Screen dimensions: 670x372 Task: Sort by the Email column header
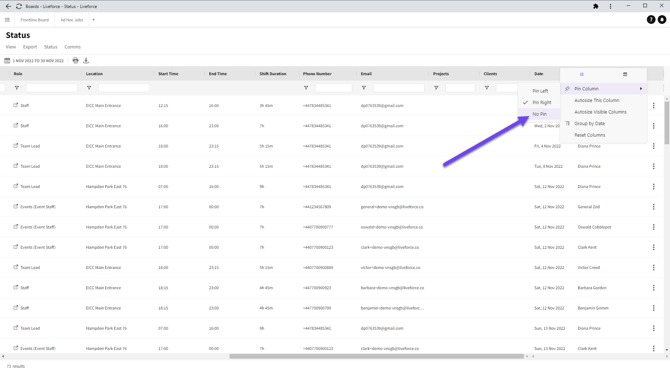pyautogui.click(x=366, y=74)
